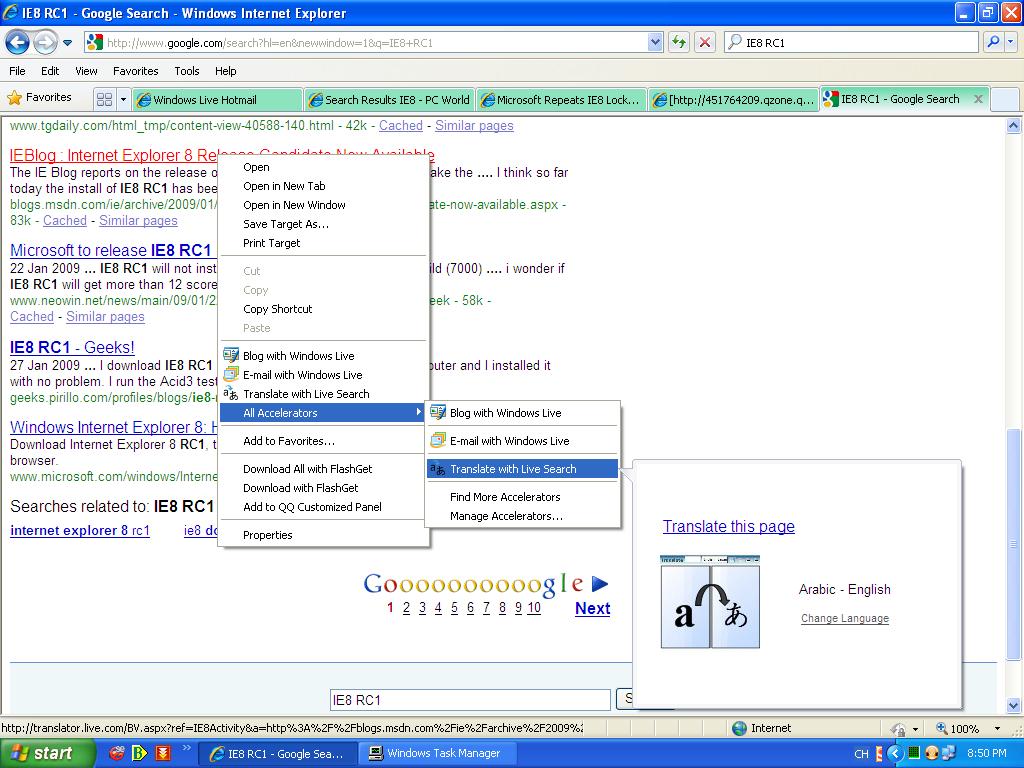Click Blog with Windows Live in the main context menu
1024x768 pixels.
(x=324, y=356)
